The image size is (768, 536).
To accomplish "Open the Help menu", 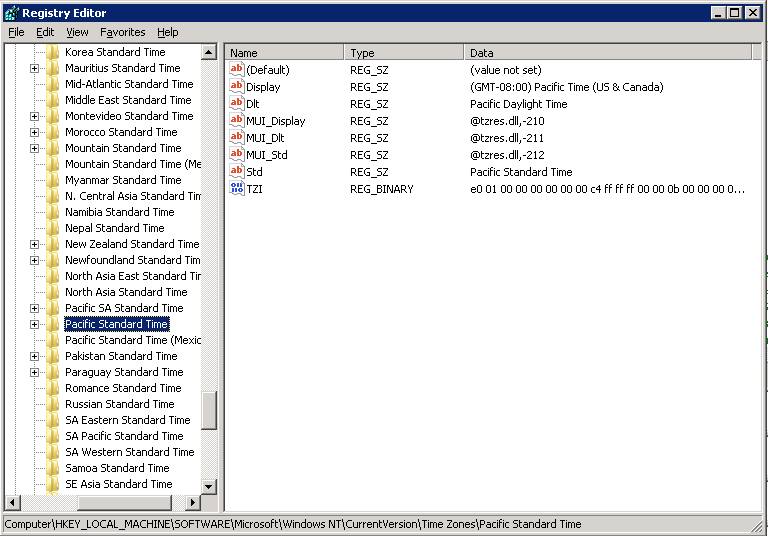I will 168,32.
